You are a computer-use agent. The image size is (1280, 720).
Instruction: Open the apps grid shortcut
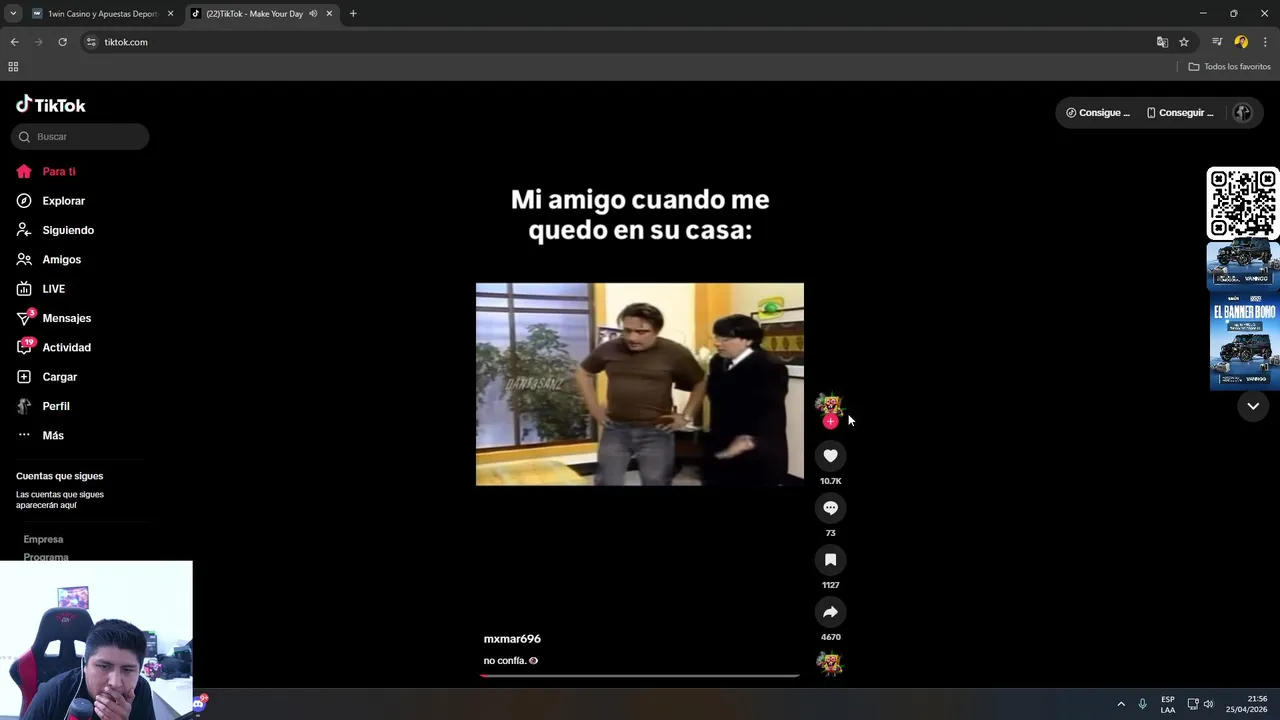(13, 67)
